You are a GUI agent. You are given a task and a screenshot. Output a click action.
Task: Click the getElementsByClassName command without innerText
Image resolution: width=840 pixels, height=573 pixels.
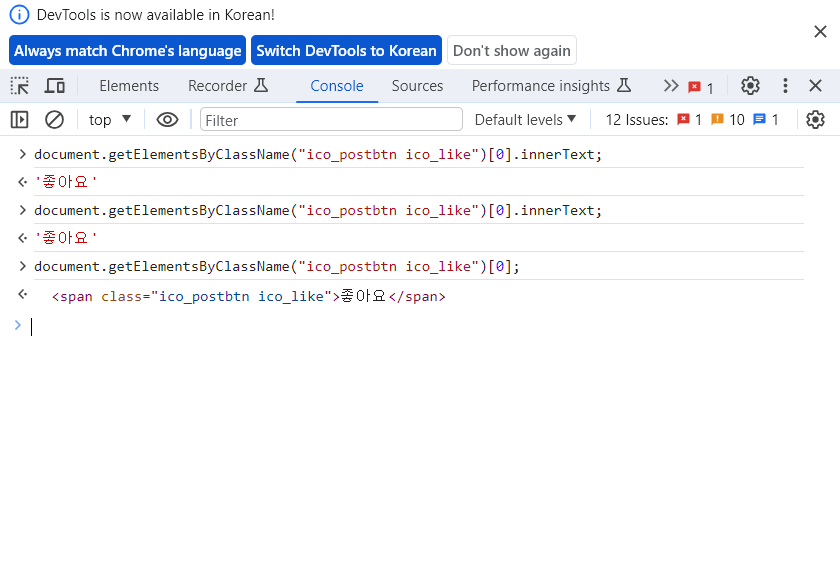[x=277, y=266]
